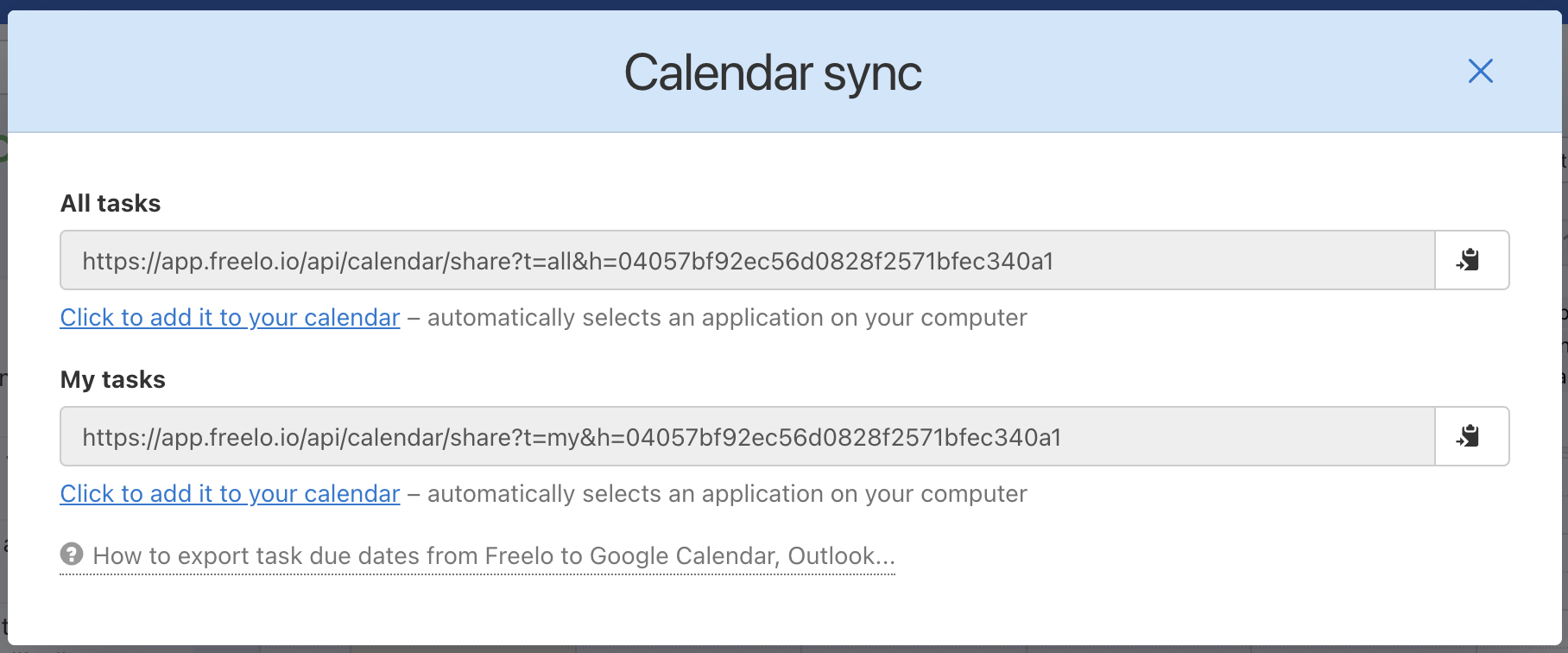Click the blue X icon in the header

pos(1480,72)
